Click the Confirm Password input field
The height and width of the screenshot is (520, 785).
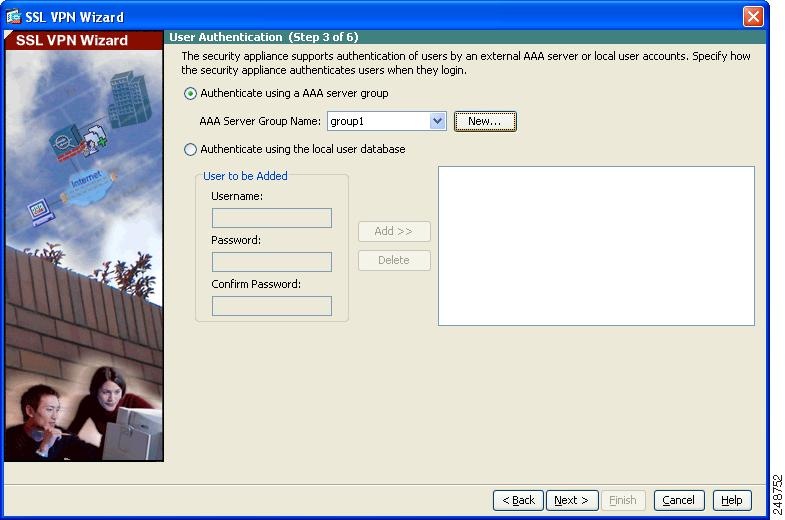(272, 306)
